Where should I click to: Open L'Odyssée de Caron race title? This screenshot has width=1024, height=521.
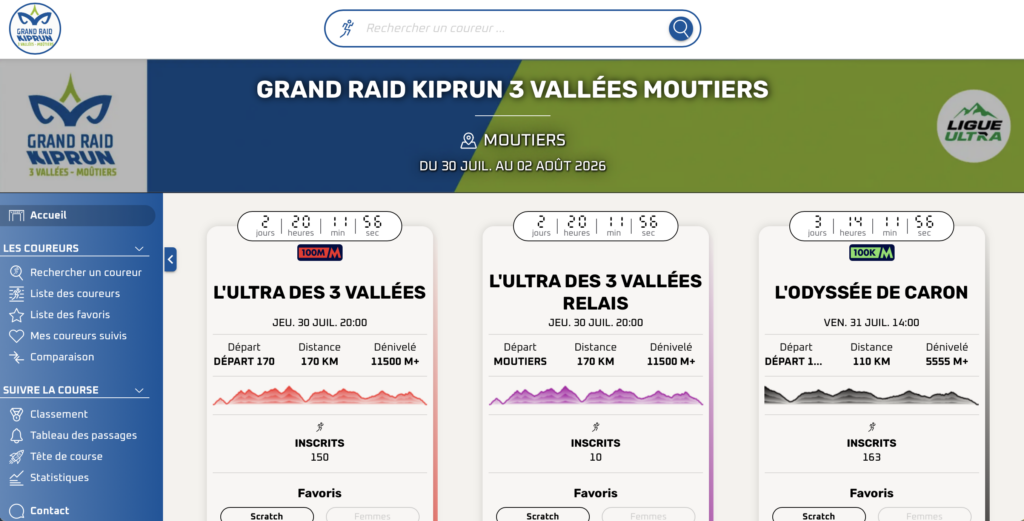click(872, 292)
